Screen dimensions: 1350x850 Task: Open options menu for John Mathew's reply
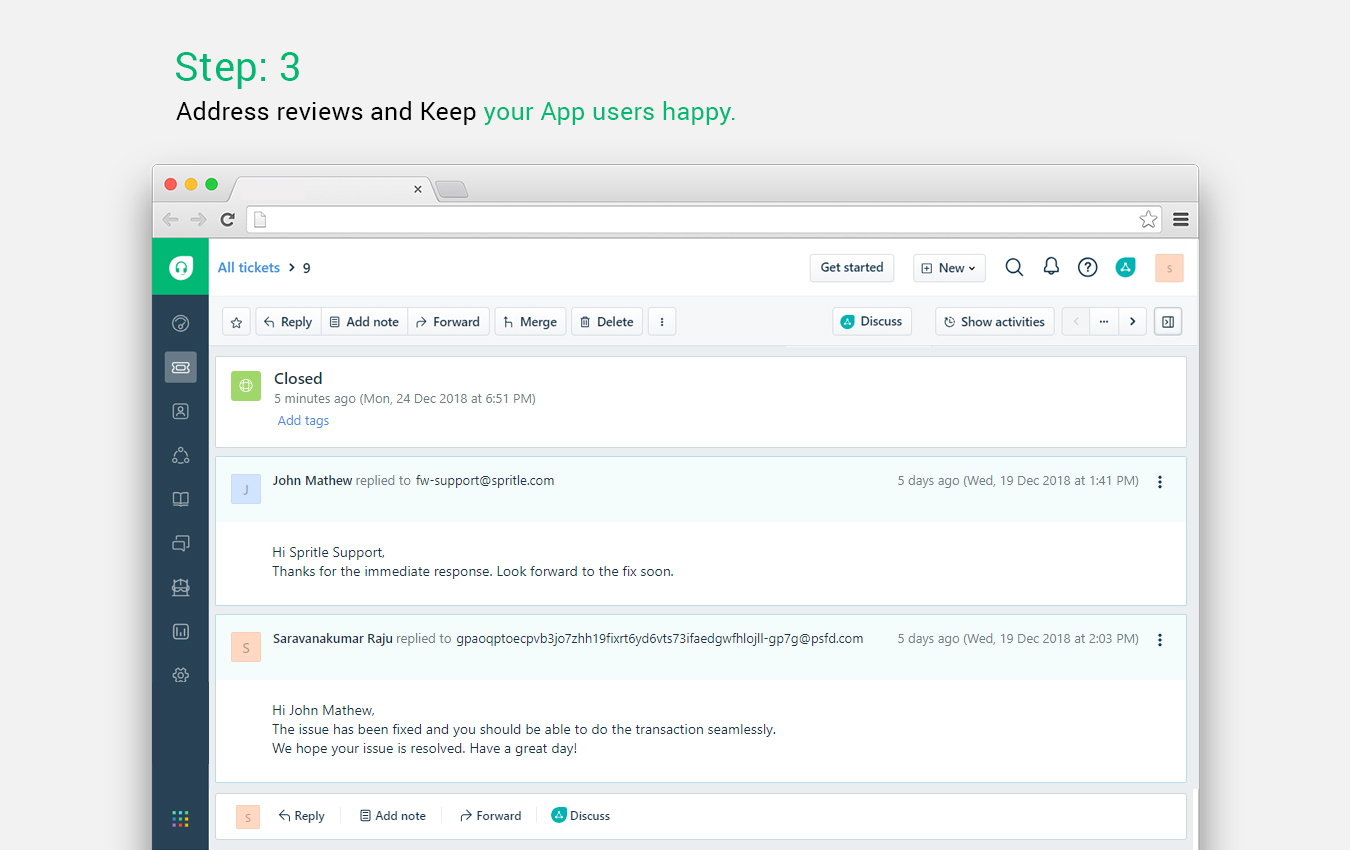tap(1160, 482)
